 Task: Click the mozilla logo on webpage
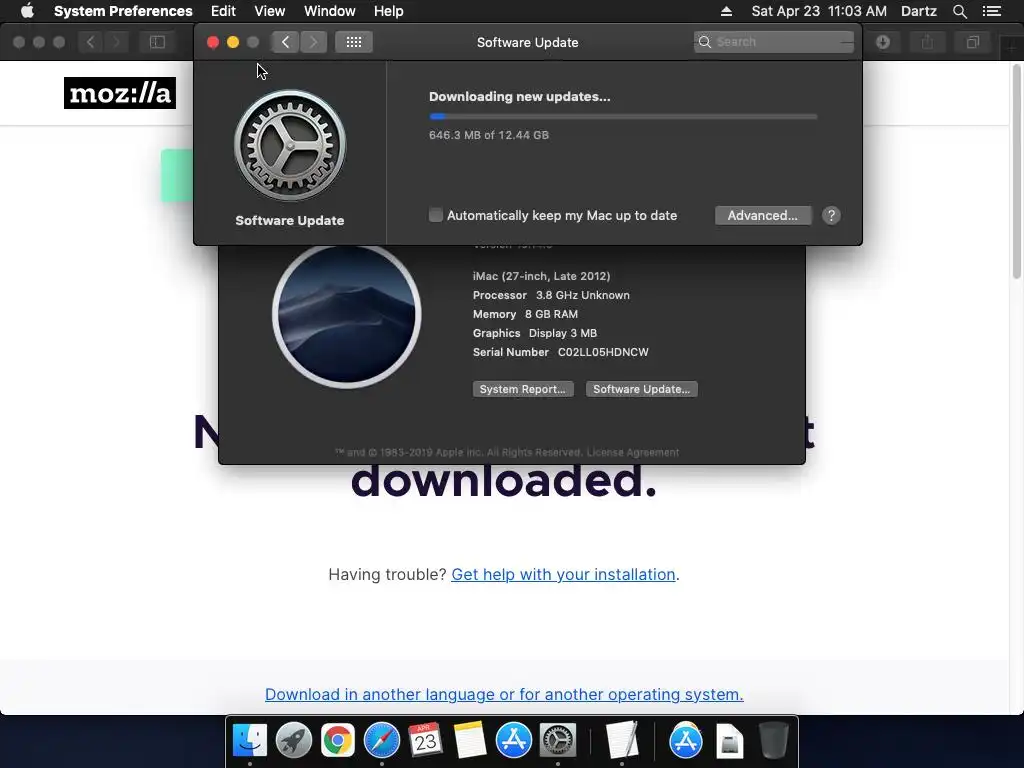tap(120, 93)
